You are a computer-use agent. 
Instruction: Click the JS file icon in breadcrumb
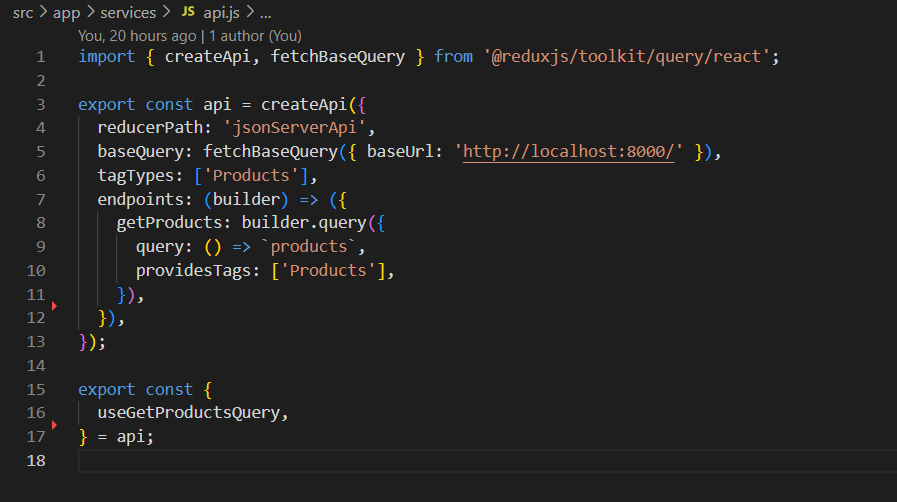pos(188,11)
